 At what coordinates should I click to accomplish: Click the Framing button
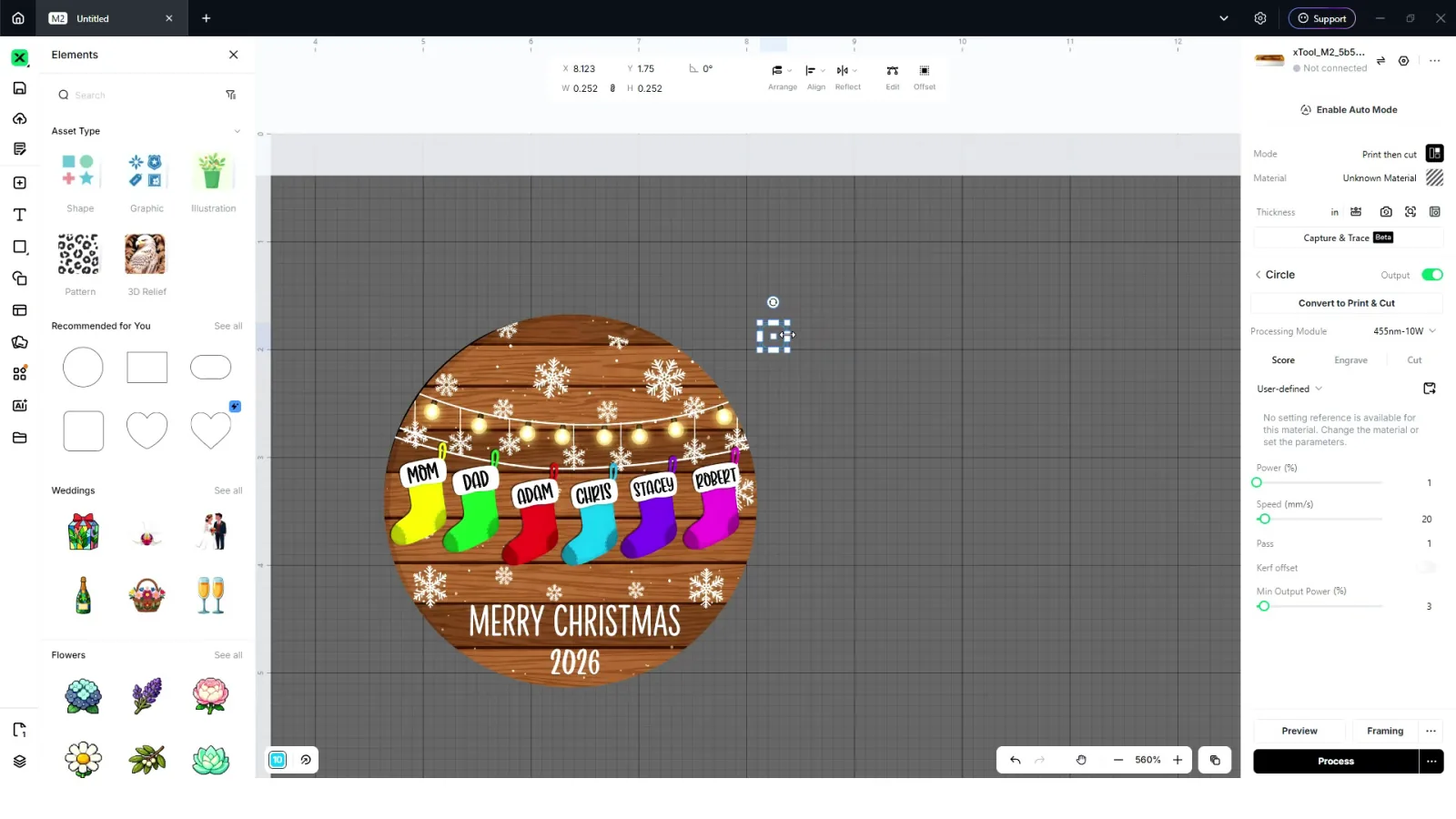coord(1385,731)
